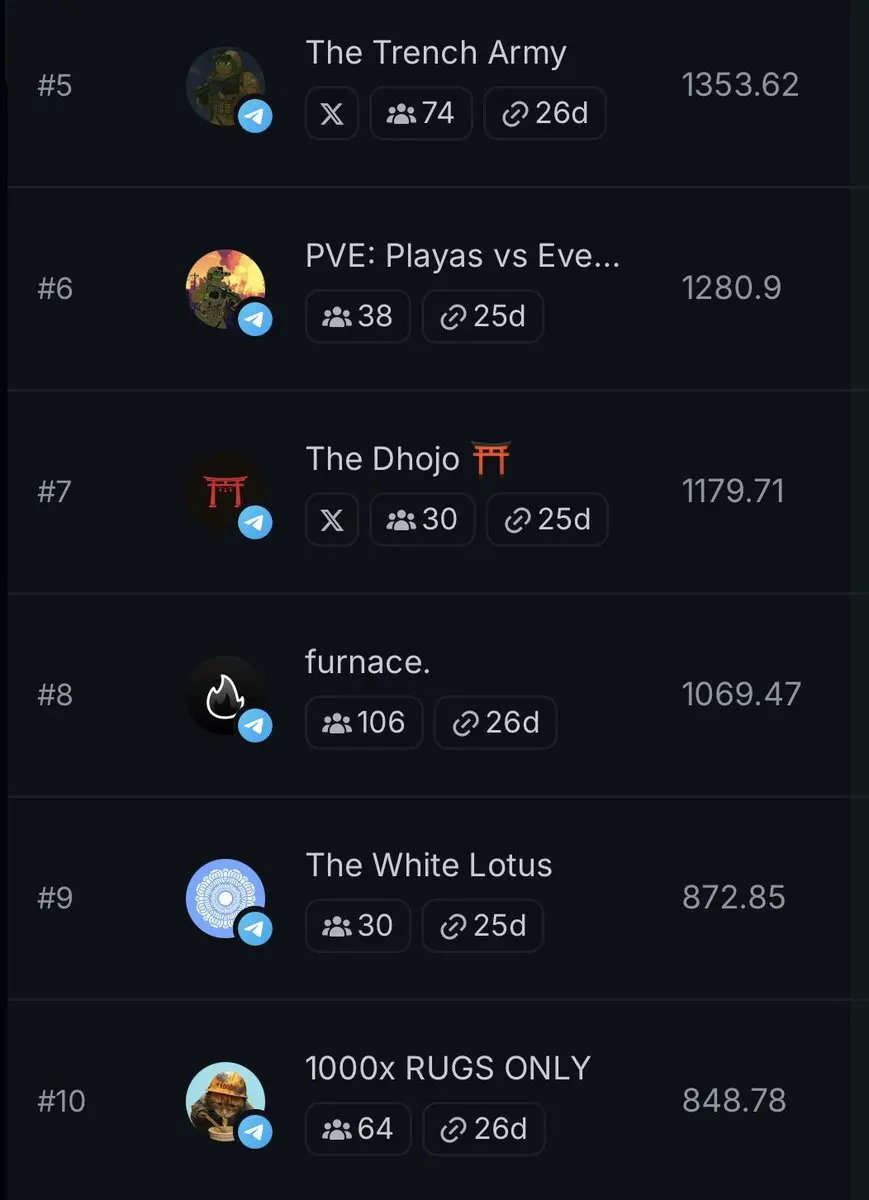Open The Dhojo X profile icon

coord(332,519)
